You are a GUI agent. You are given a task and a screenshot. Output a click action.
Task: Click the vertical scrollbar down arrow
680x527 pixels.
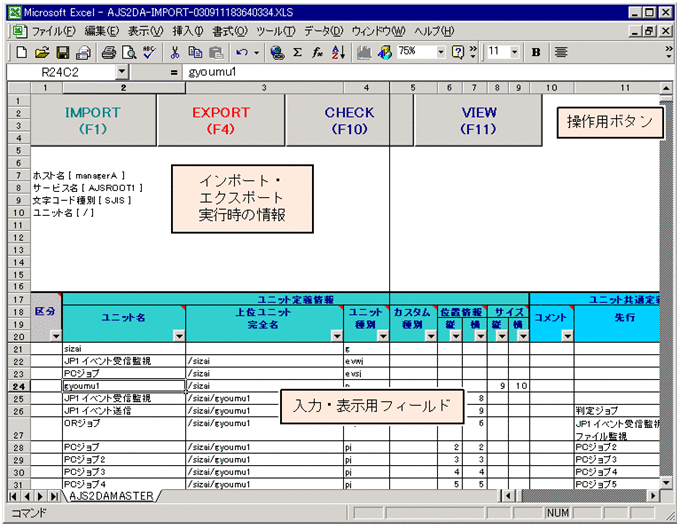(x=666, y=483)
